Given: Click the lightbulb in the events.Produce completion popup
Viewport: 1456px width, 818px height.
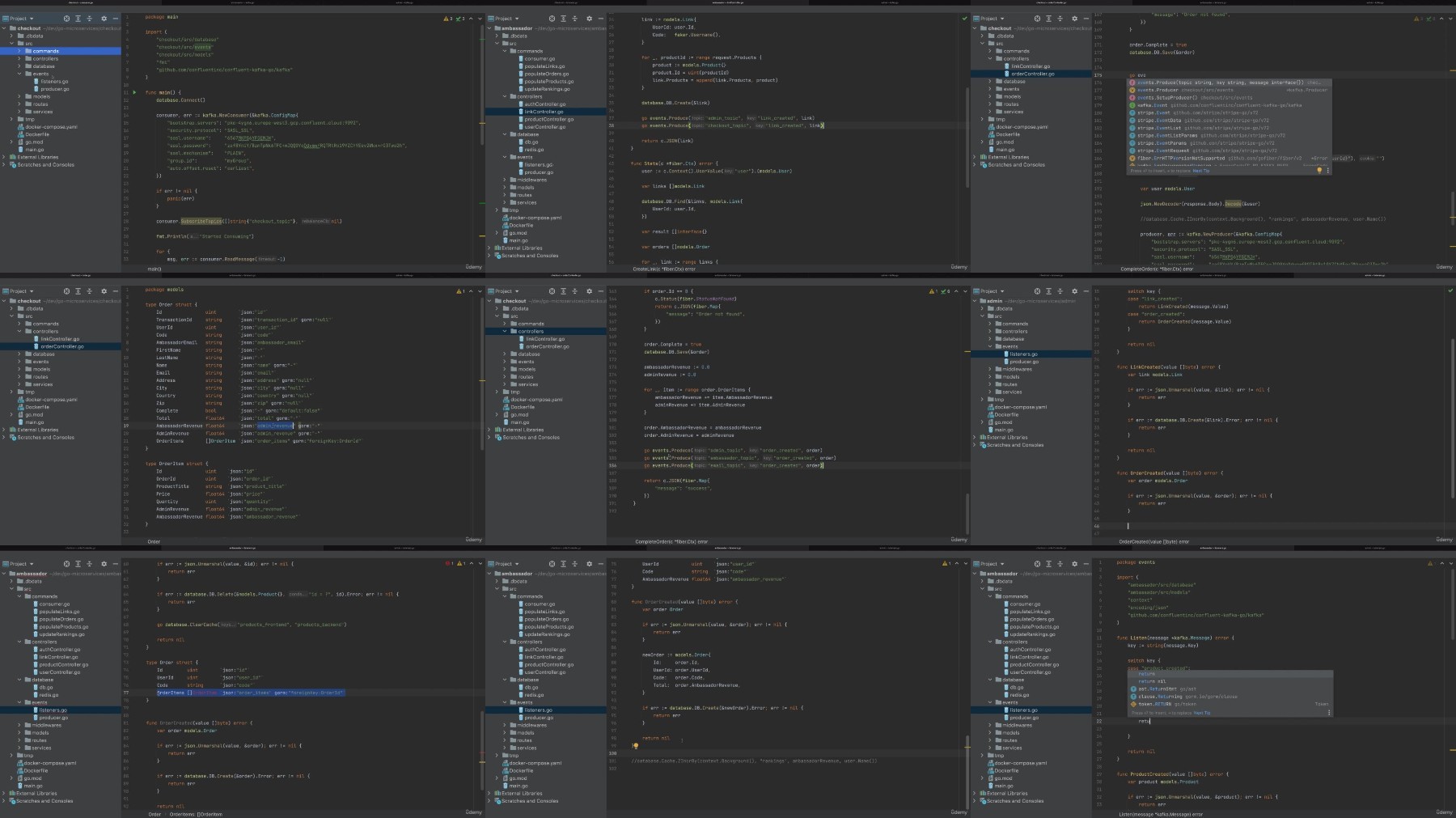Looking at the screenshot, I should tap(1319, 171).
